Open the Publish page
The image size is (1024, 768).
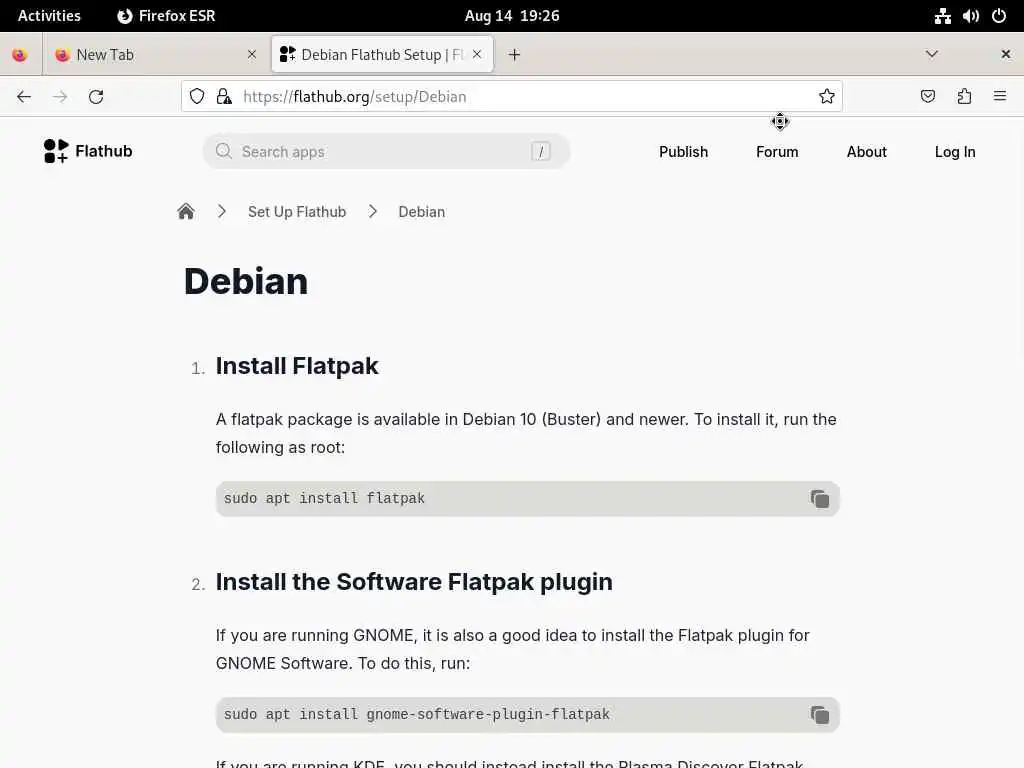pyautogui.click(x=683, y=152)
